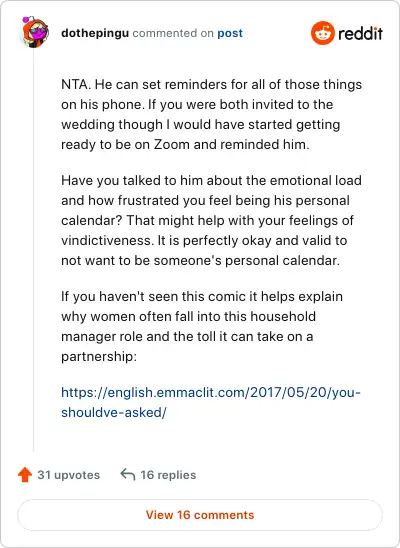
Task: Click the paragraph starting "If you haven't seen"
Action: pos(202,326)
